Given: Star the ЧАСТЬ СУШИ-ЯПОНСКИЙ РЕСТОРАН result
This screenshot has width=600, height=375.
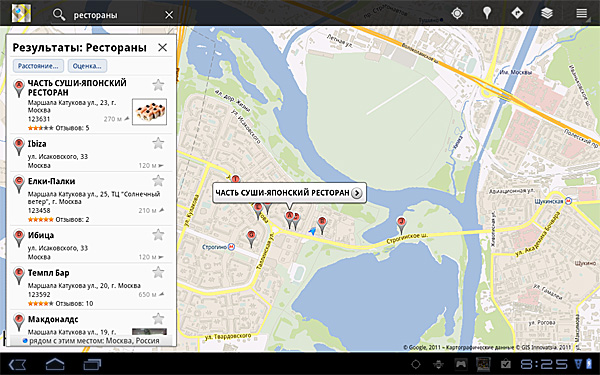Looking at the screenshot, I should 158,85.
